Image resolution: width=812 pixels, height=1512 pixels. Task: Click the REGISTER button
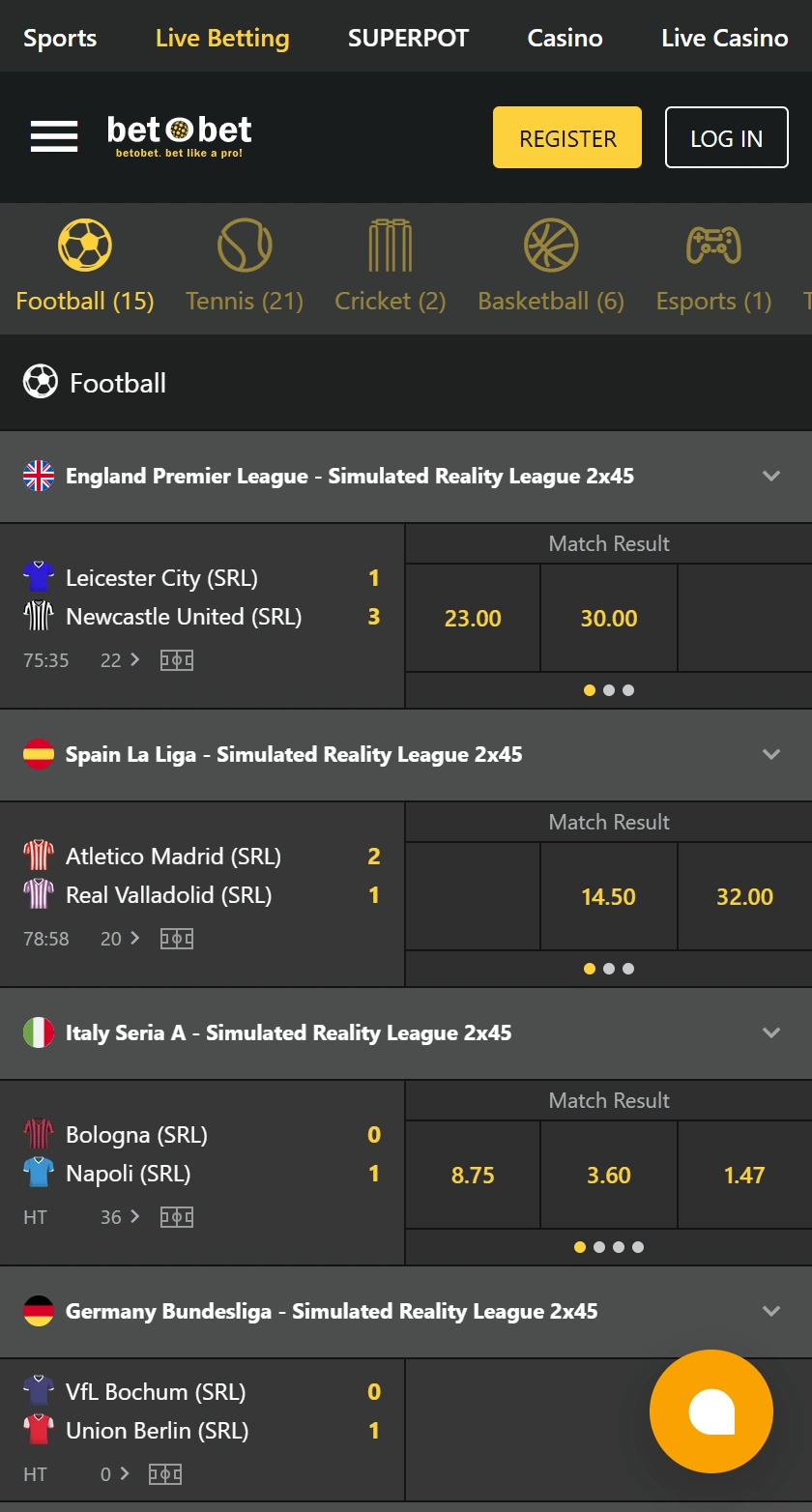click(x=567, y=137)
